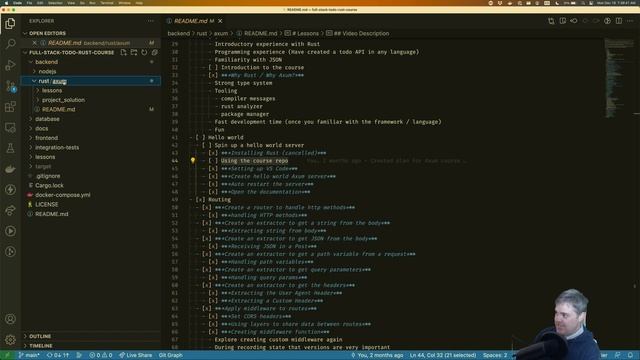The image size is (640, 360).
Task: Click New File icon in explorer header
Action: [123, 52]
